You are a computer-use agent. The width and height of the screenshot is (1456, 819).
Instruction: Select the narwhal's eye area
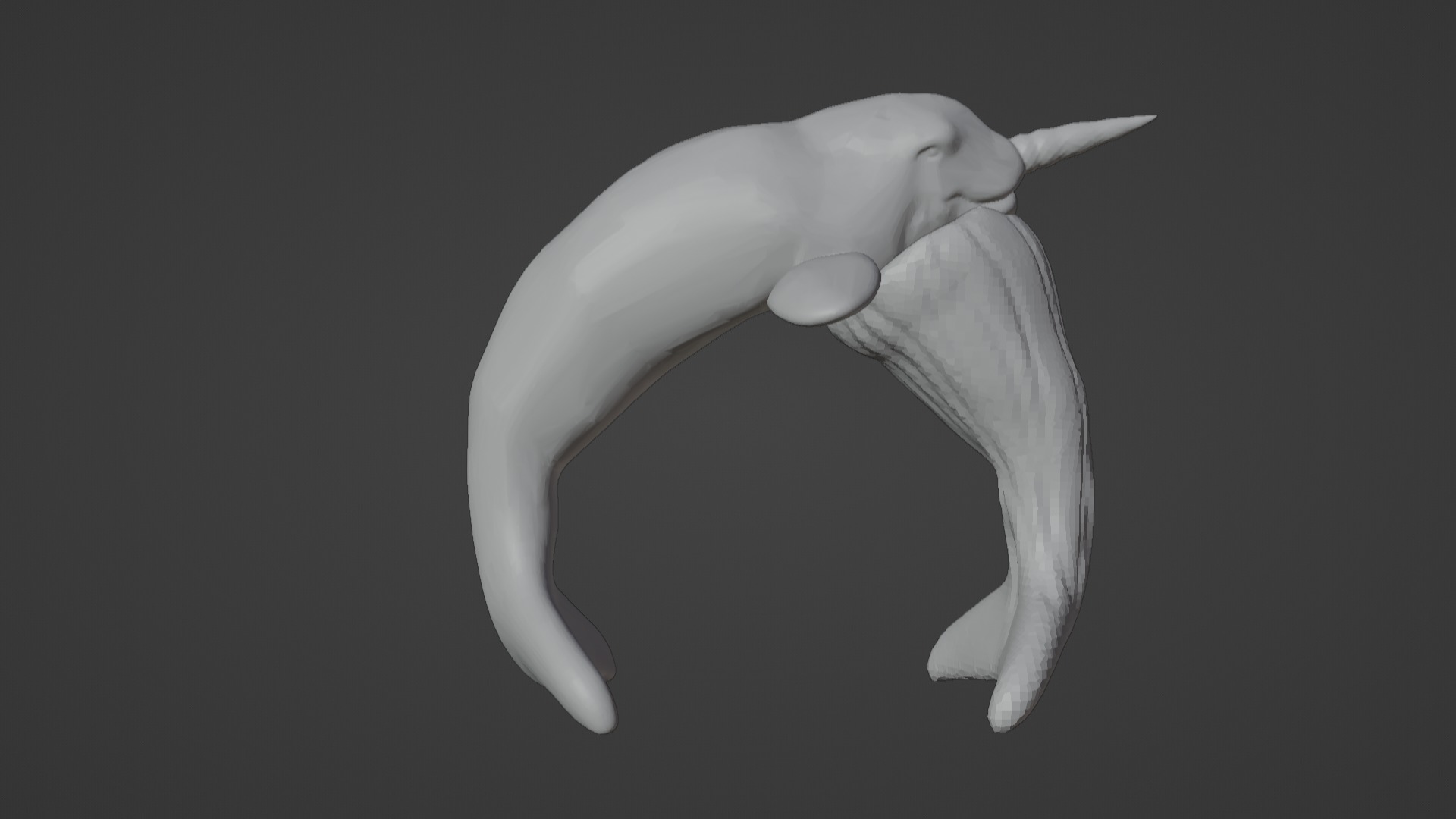point(932,152)
